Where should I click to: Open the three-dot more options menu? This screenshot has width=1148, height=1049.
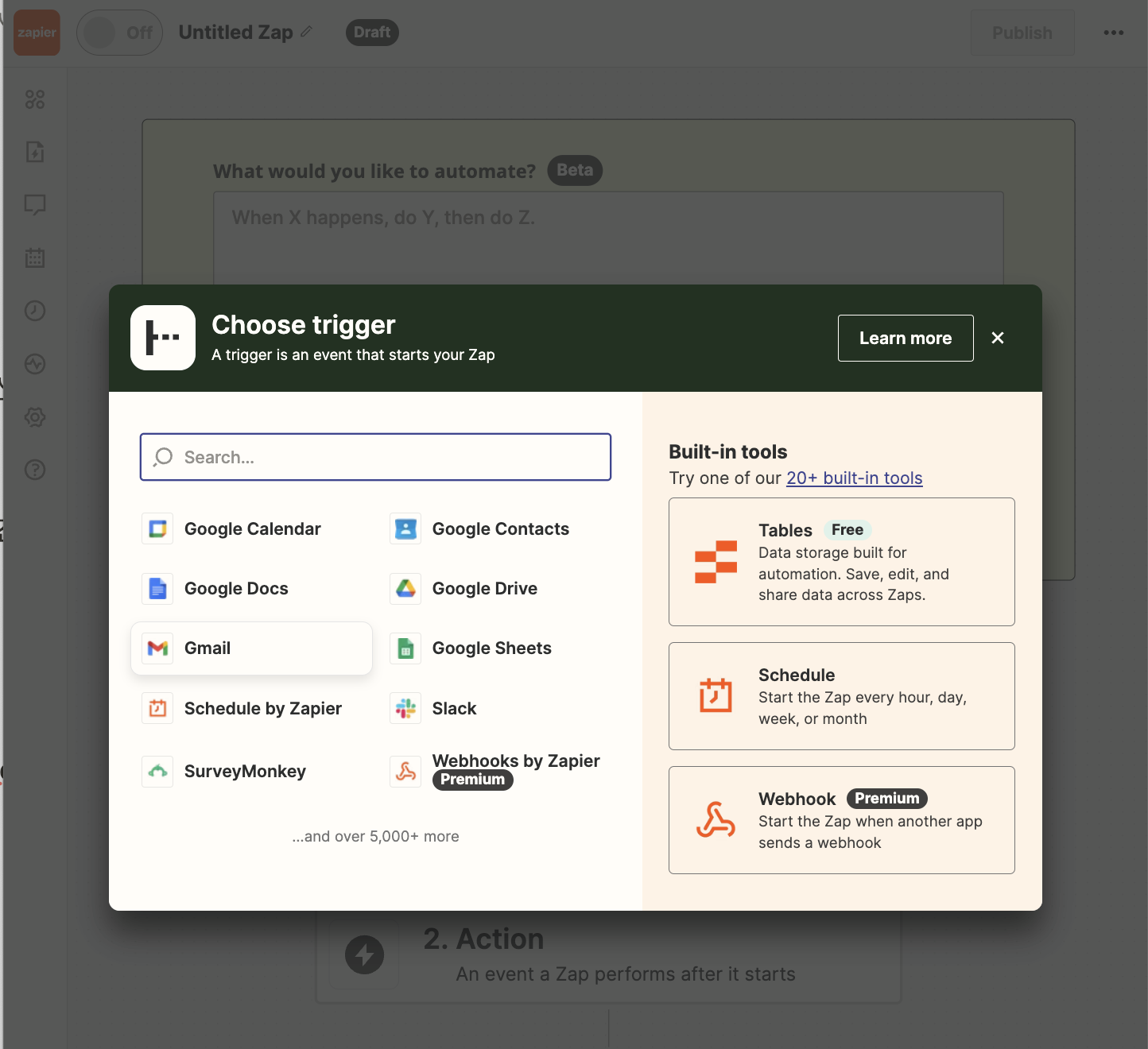(x=1114, y=33)
